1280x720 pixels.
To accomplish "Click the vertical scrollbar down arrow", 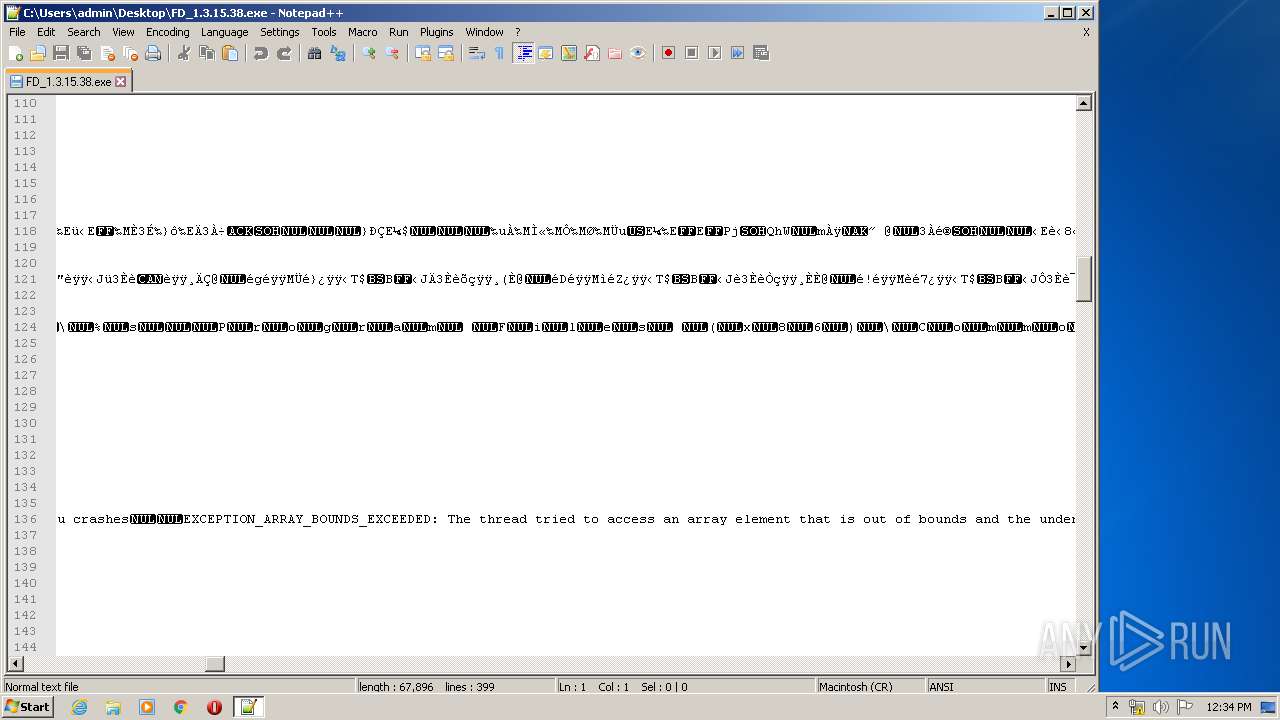I will point(1084,648).
